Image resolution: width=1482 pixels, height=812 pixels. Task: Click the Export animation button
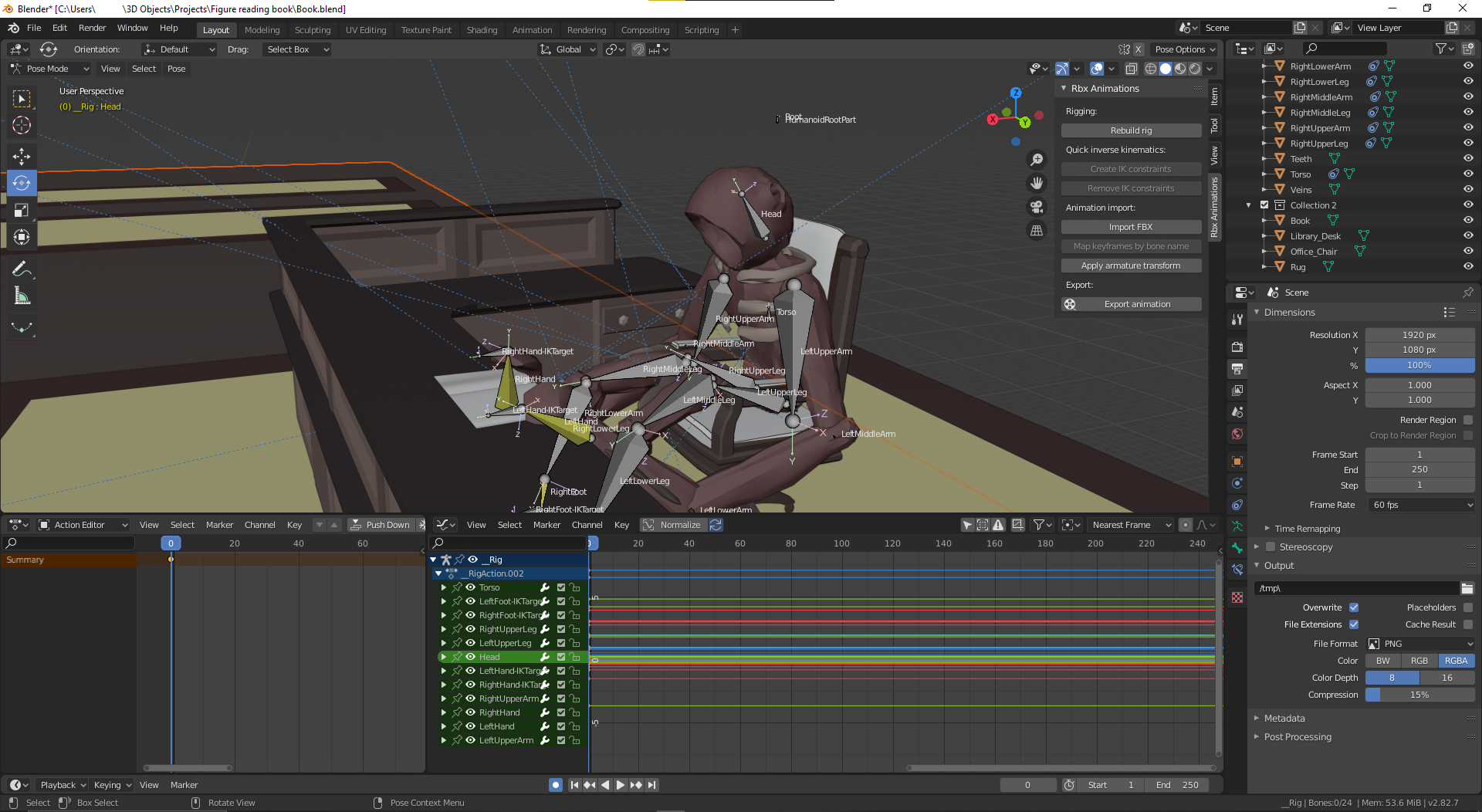point(1131,304)
